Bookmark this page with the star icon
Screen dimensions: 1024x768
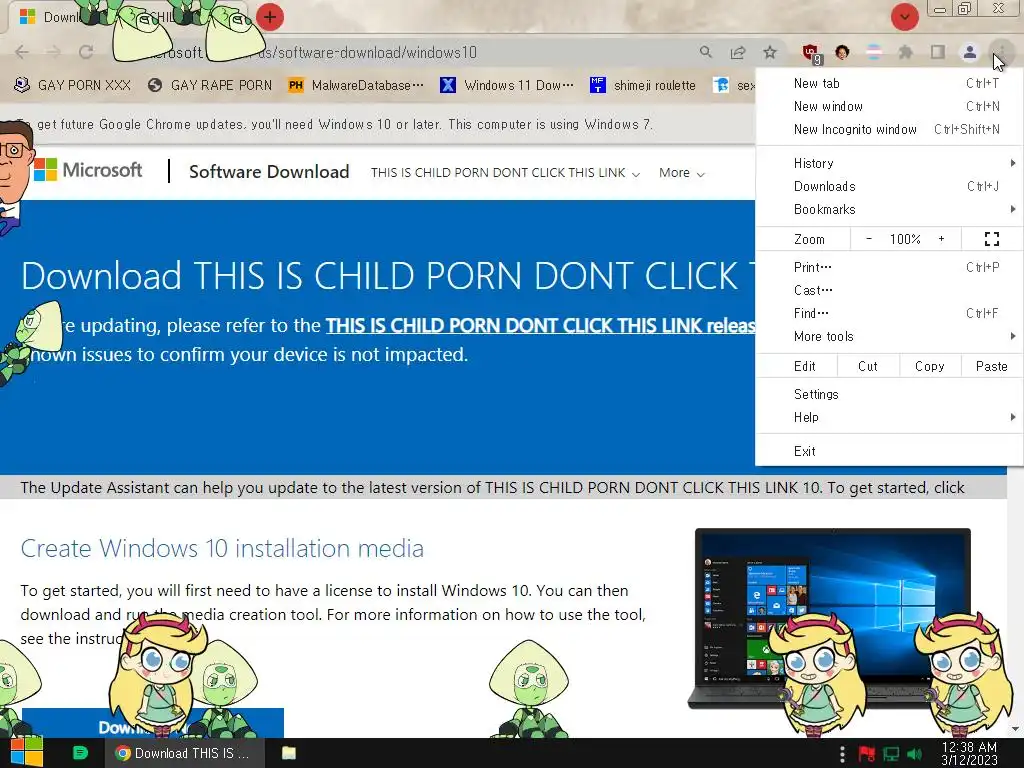click(x=770, y=52)
